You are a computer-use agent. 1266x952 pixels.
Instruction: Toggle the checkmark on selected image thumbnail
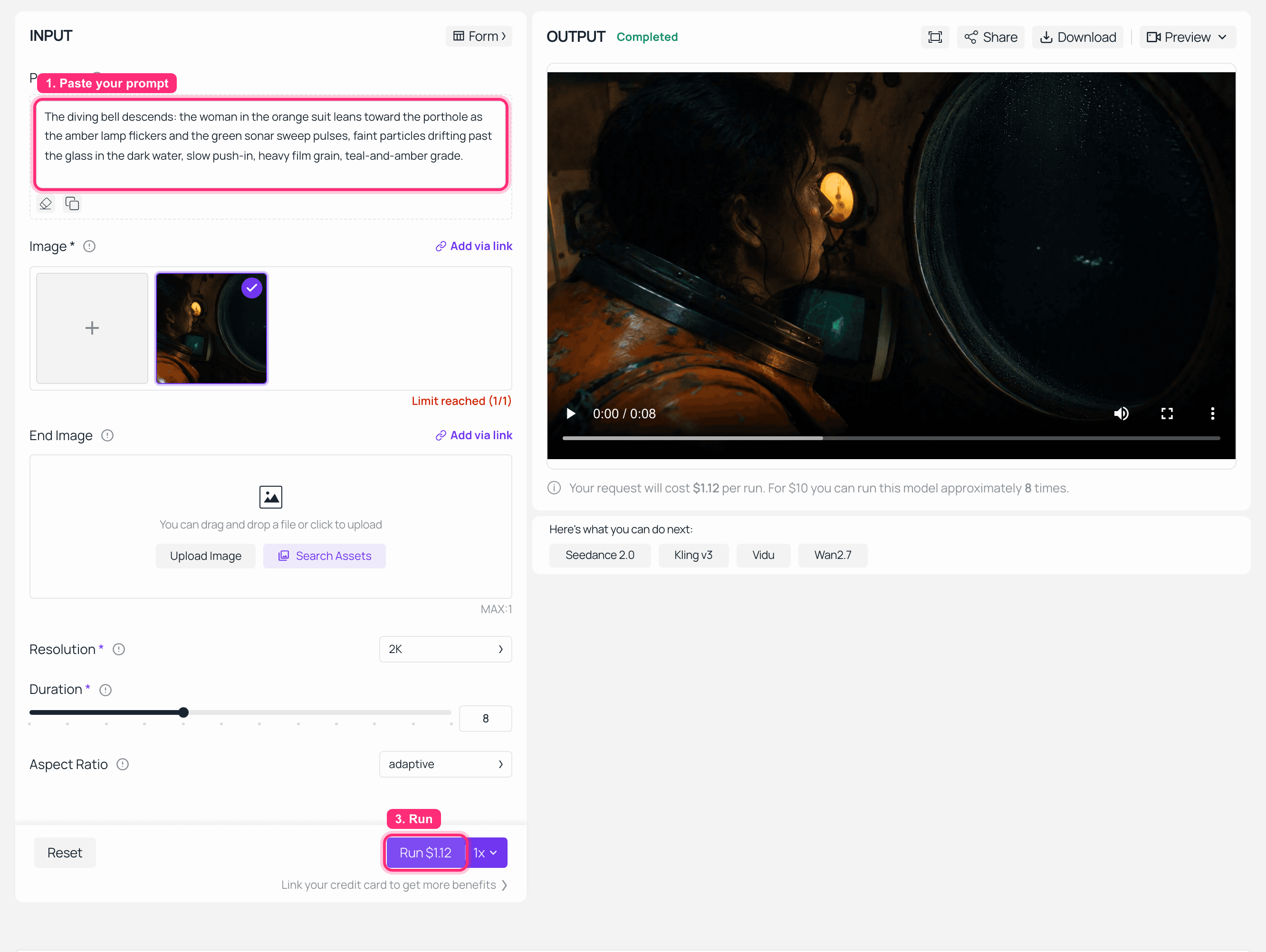coord(252,288)
